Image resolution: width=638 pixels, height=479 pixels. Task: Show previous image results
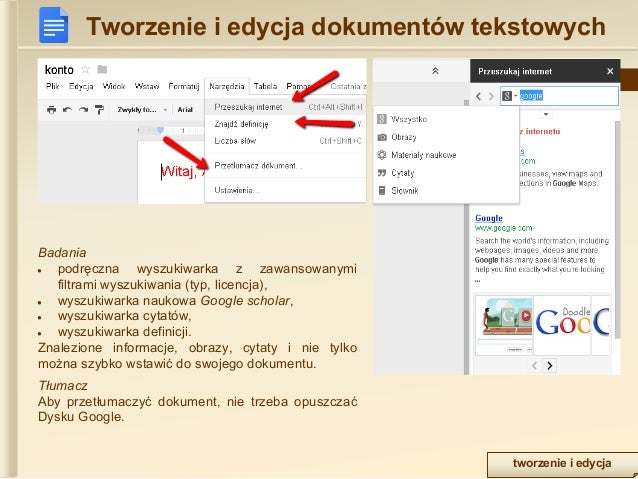coord(535,365)
